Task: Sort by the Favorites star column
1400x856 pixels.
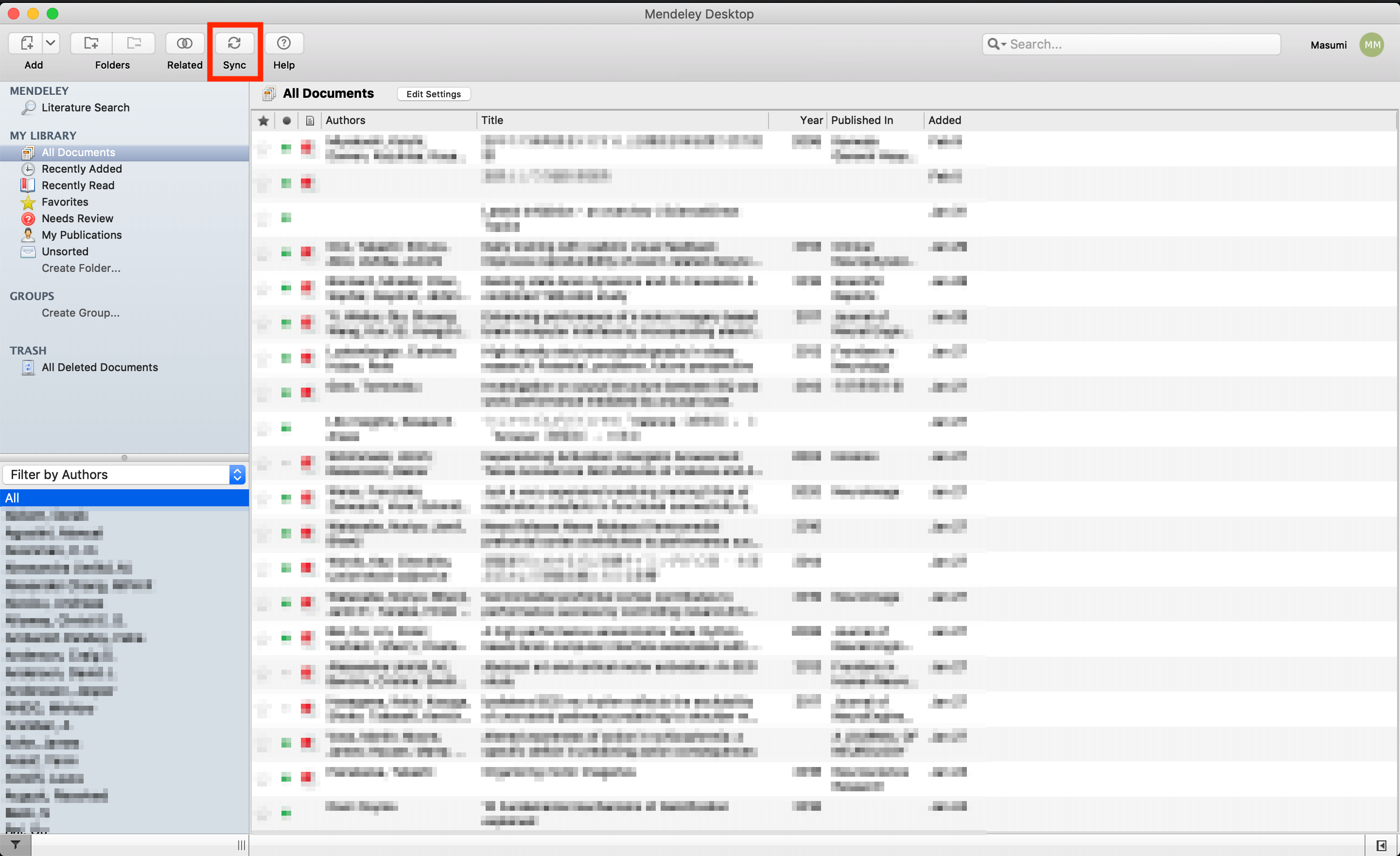Action: pos(263,121)
